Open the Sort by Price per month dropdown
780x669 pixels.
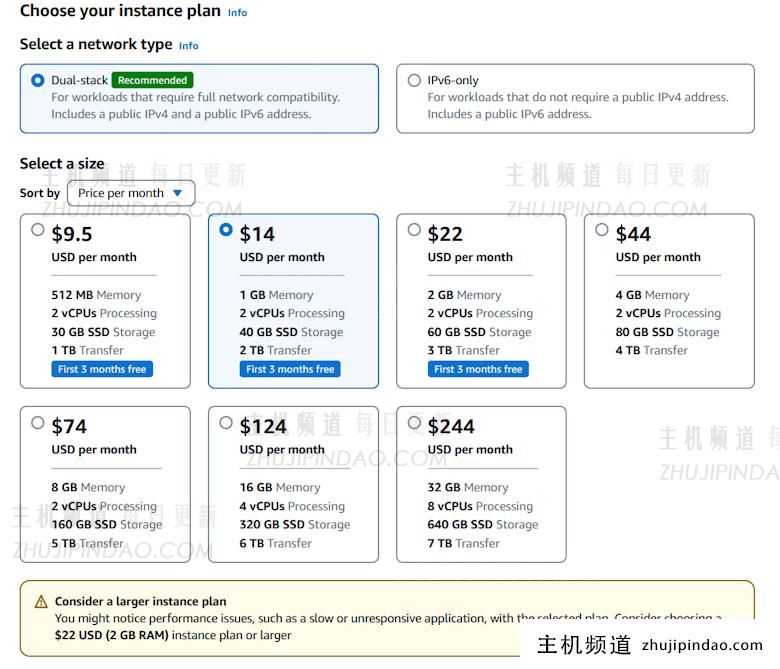(130, 193)
